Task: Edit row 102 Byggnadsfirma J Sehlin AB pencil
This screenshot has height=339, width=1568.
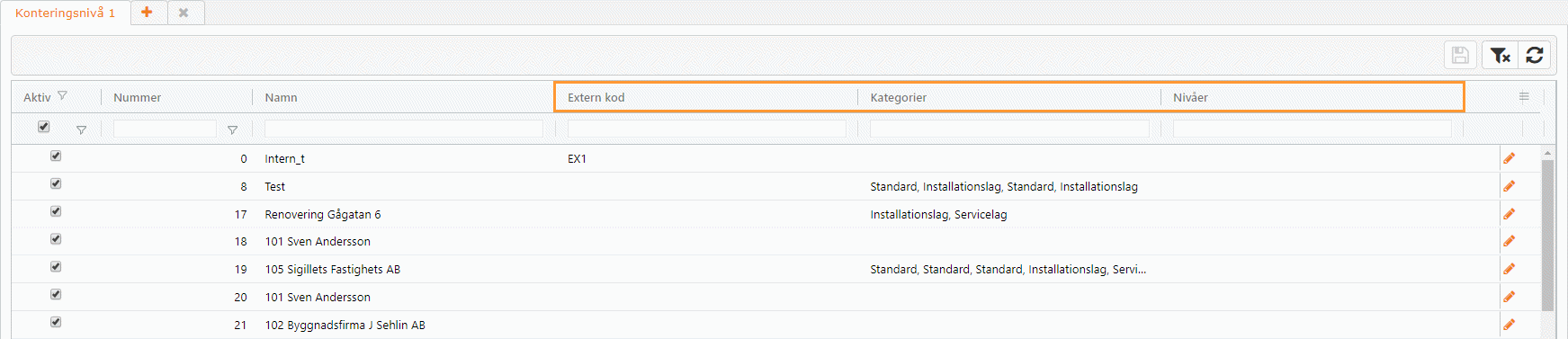Action: coord(1509,325)
